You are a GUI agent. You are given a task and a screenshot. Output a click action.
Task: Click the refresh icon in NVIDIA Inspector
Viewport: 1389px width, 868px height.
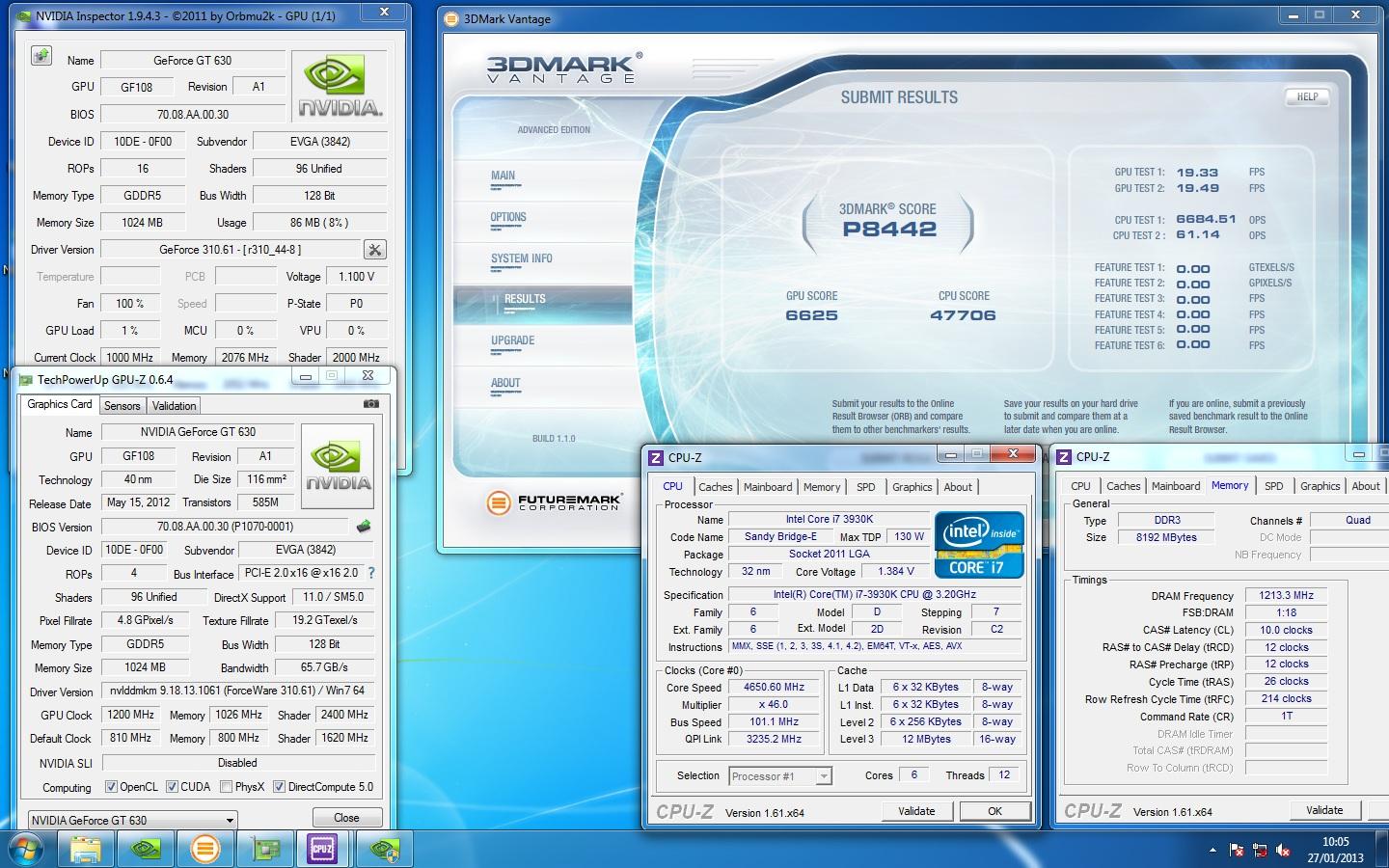(41, 56)
